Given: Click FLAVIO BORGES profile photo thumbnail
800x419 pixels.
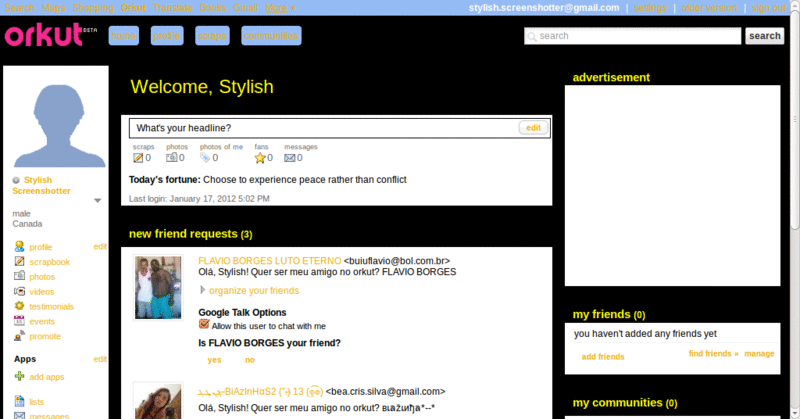Looking at the screenshot, I should click(x=158, y=287).
